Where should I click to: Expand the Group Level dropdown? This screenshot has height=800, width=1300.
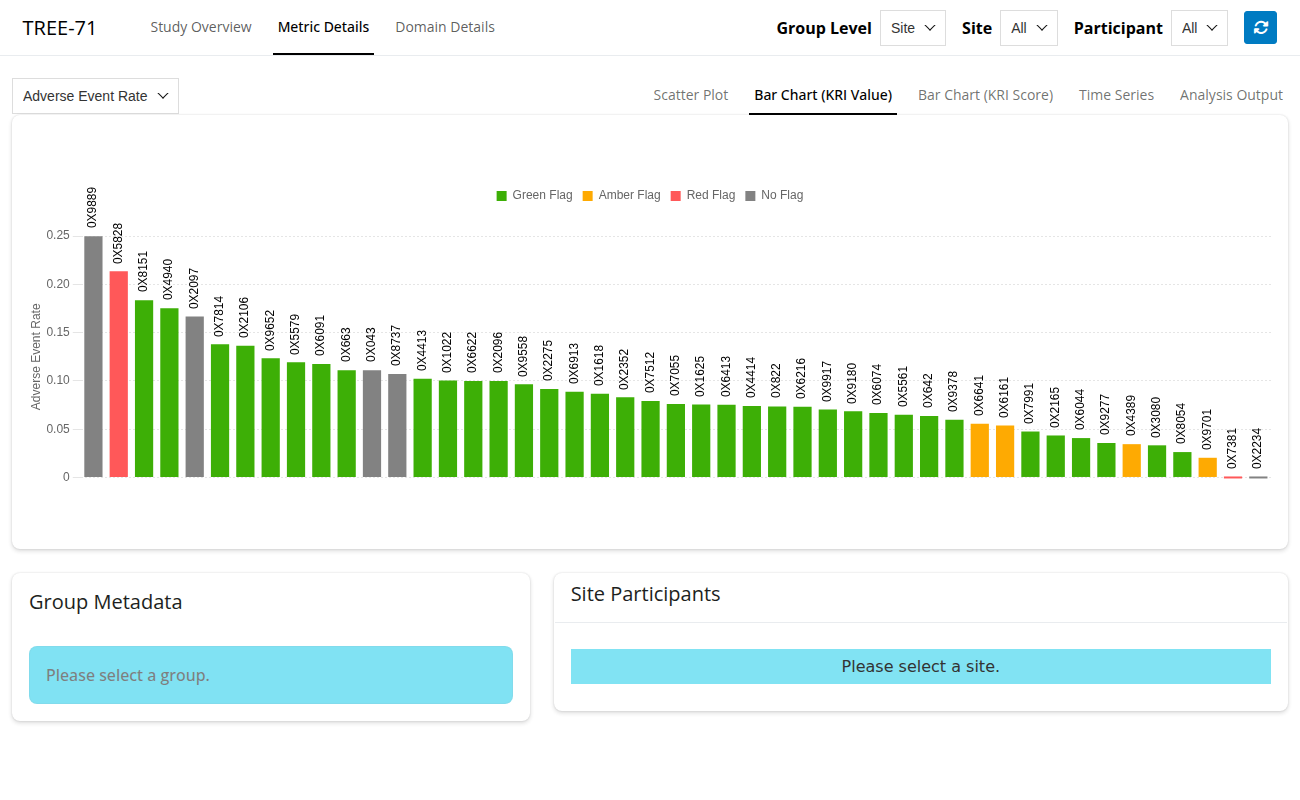pyautogui.click(x=912, y=28)
